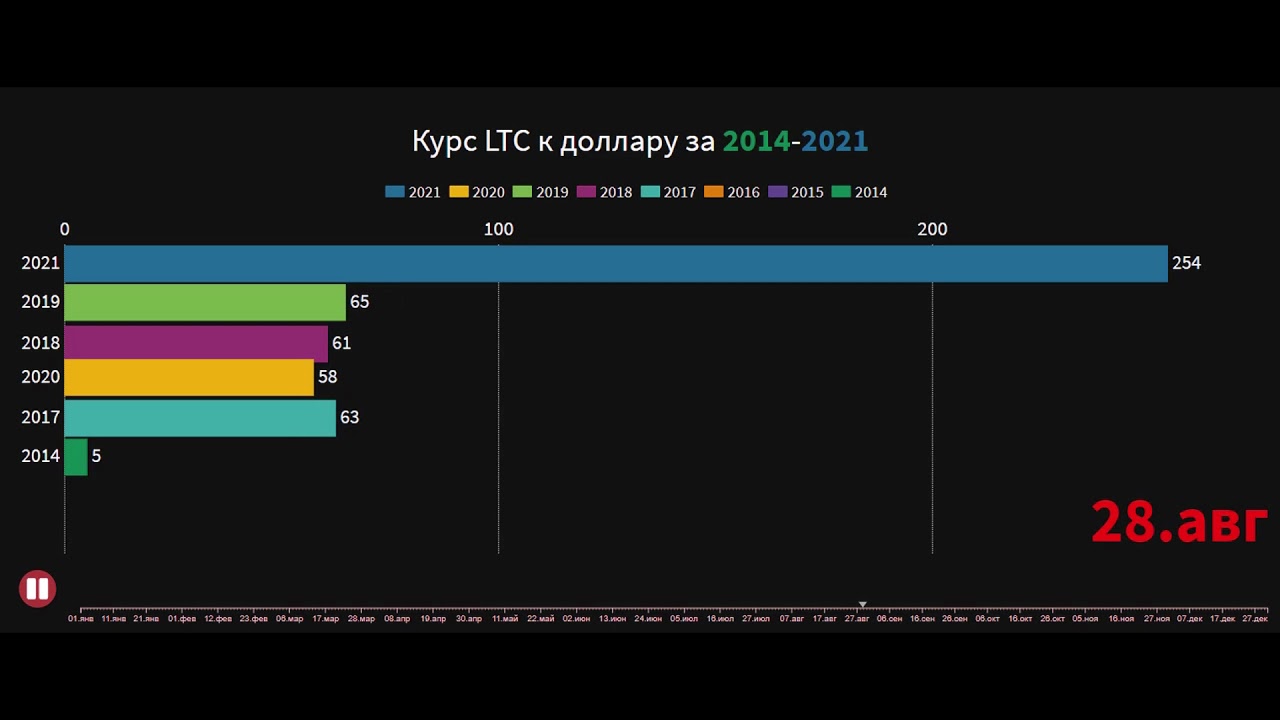Jump to 27.дек on the timeline
1280x720 pixels.
(x=1255, y=619)
